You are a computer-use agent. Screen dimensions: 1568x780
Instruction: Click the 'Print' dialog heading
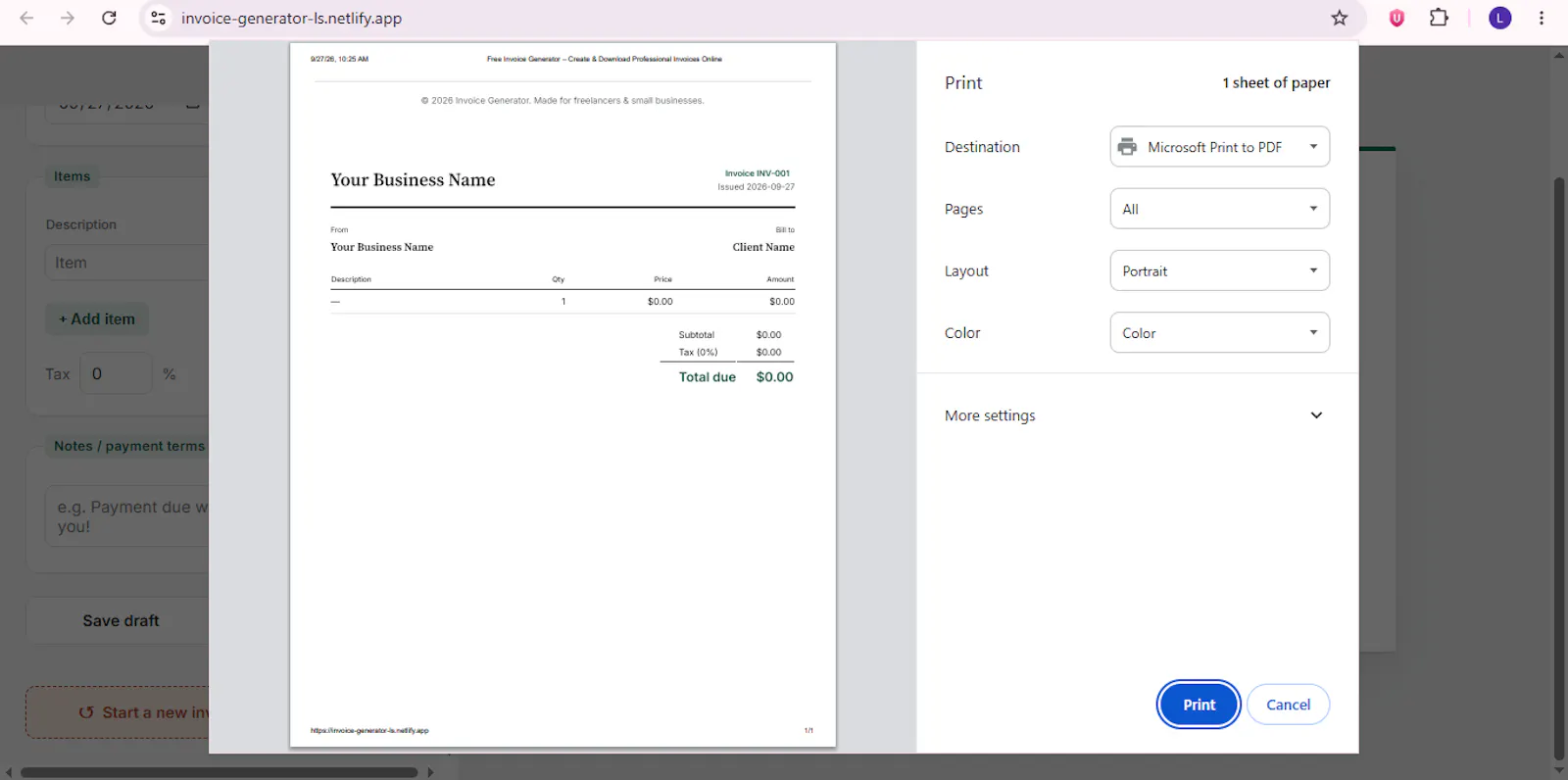pos(963,82)
